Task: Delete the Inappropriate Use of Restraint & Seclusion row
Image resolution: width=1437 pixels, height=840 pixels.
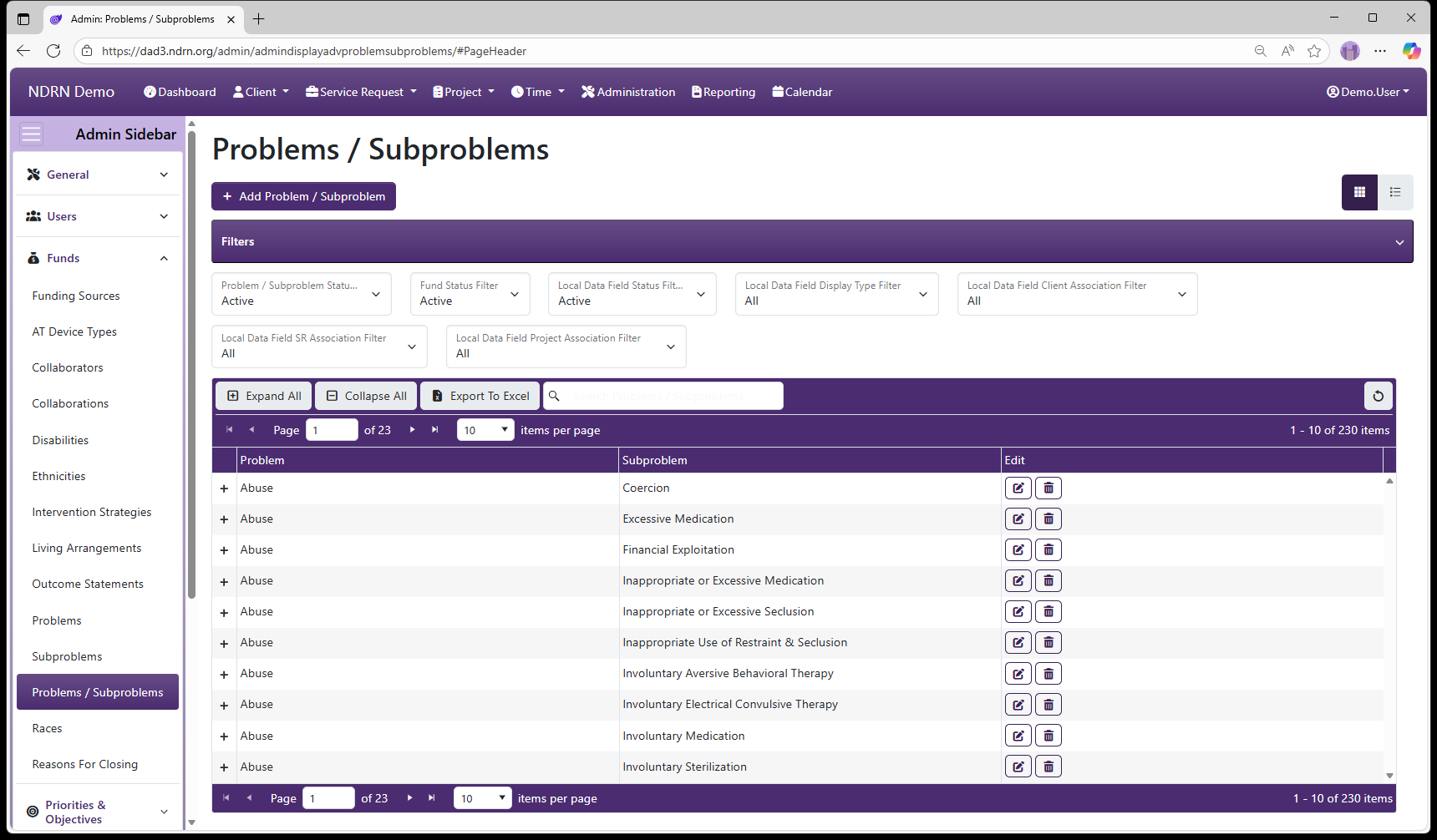Action: [x=1048, y=642]
